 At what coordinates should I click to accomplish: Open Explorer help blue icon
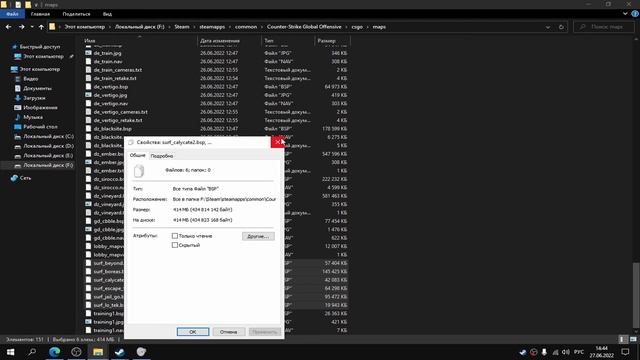coord(635,13)
